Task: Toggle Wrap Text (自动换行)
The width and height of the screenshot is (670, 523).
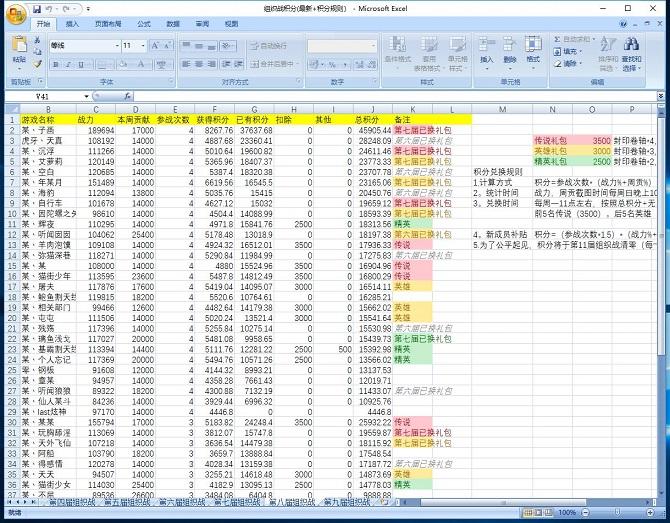Action: [x=268, y=46]
